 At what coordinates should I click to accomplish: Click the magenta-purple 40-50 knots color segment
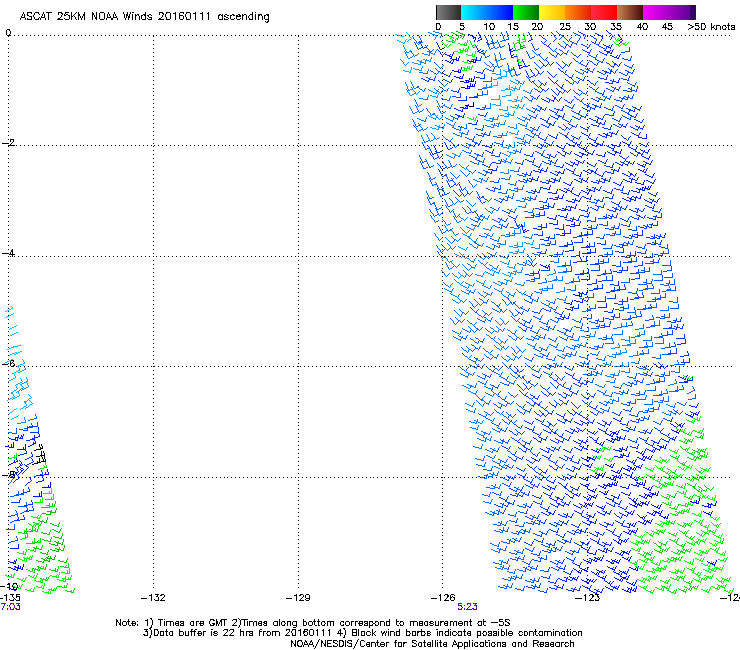click(x=669, y=12)
